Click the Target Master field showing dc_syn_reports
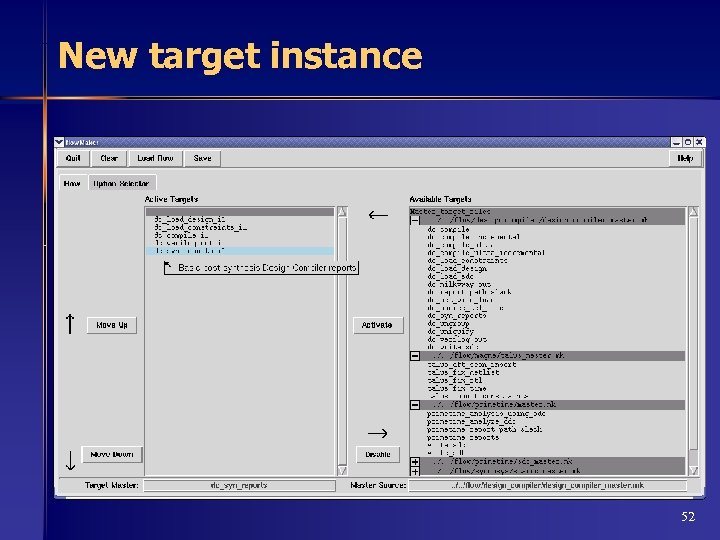 point(239,485)
